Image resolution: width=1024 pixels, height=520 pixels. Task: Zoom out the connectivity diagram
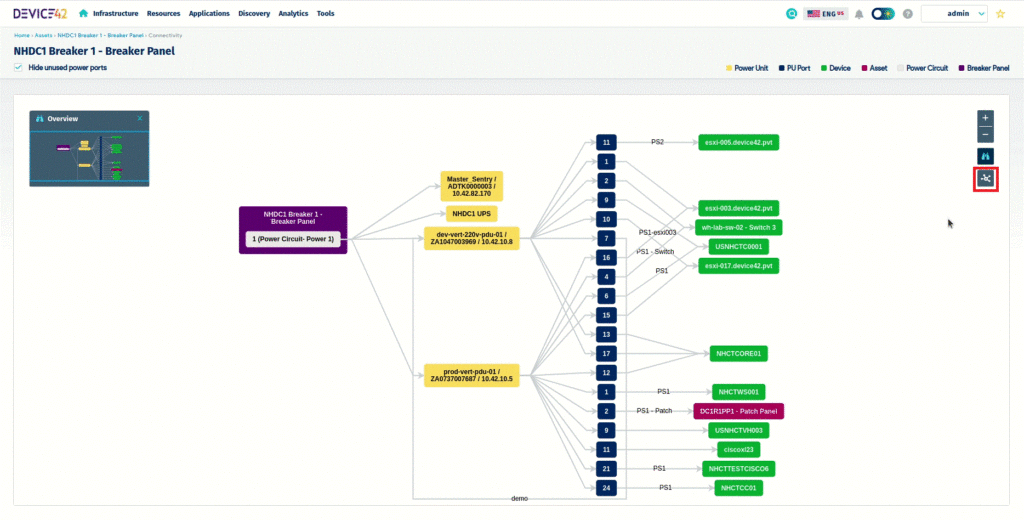985,135
